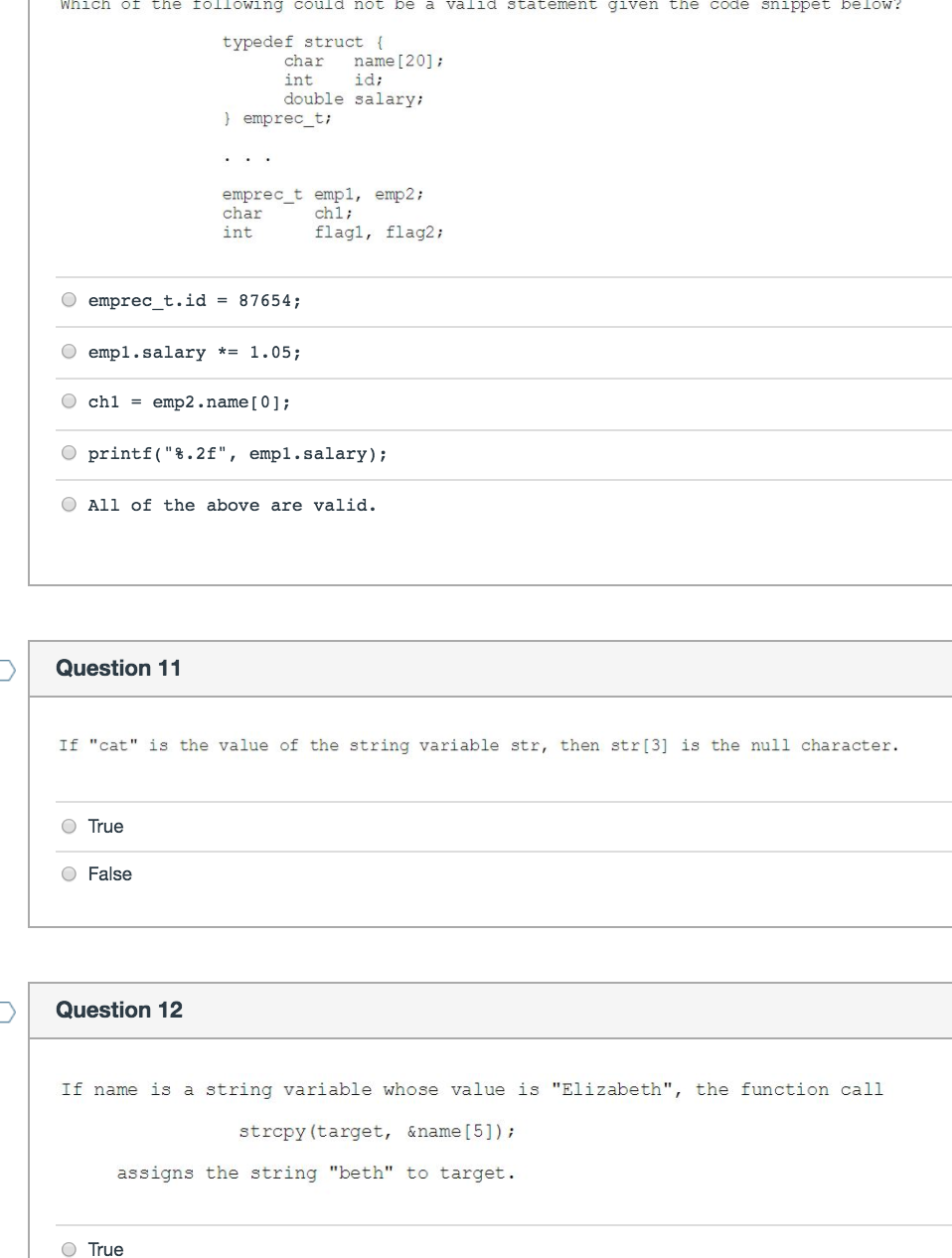The width and height of the screenshot is (952, 1258).
Task: Click the Question 12 heading
Action: tap(119, 1010)
